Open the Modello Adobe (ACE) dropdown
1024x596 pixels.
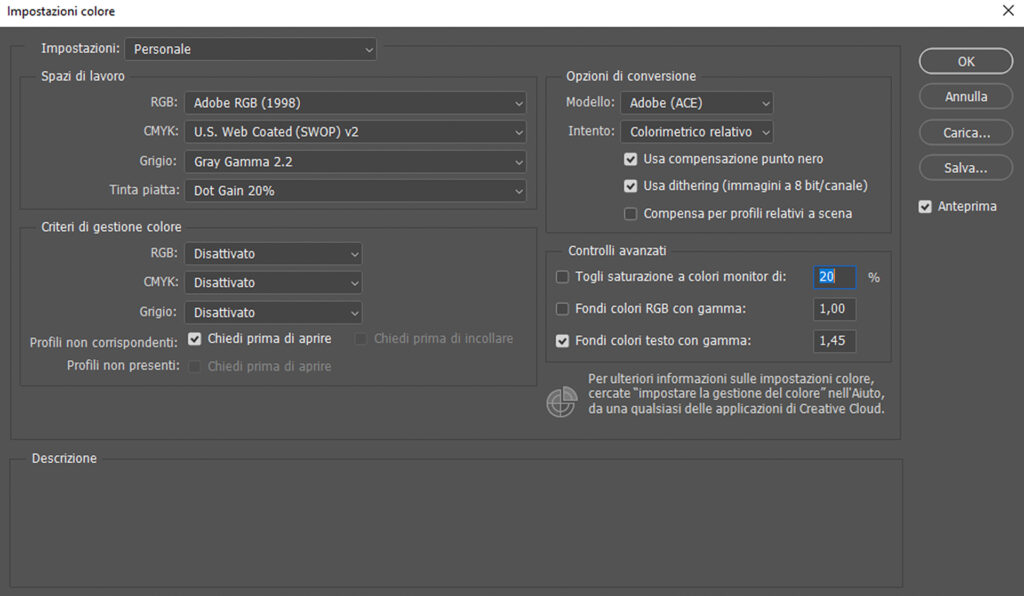[x=696, y=102]
